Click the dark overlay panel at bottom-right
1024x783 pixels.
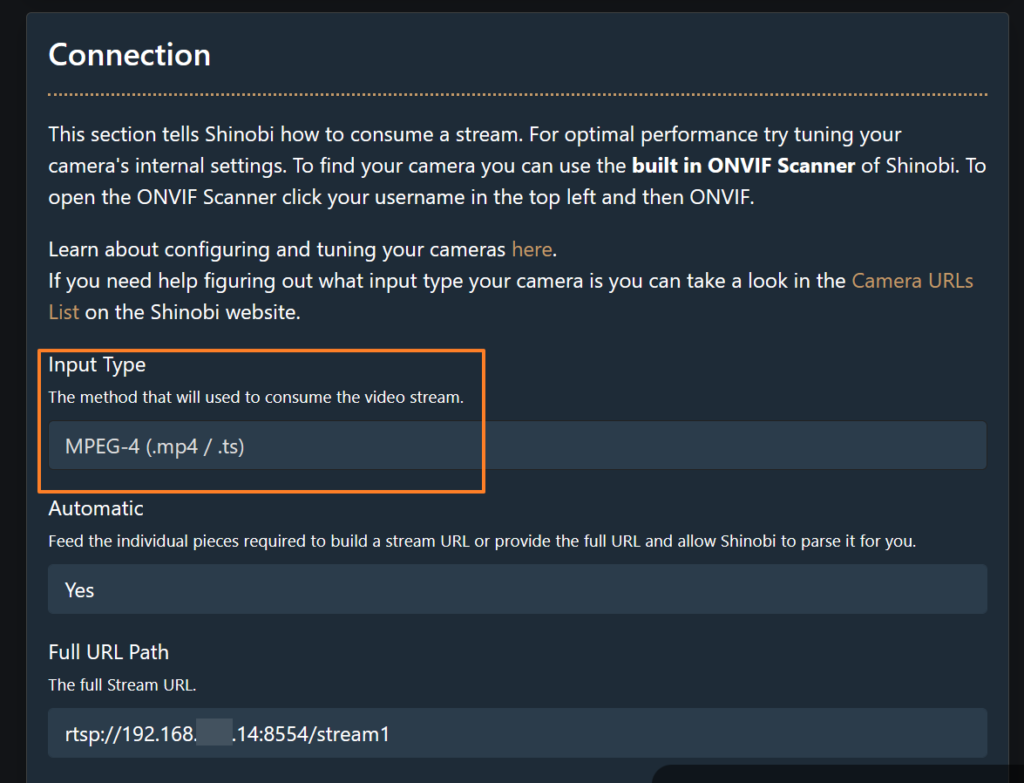coord(840,773)
